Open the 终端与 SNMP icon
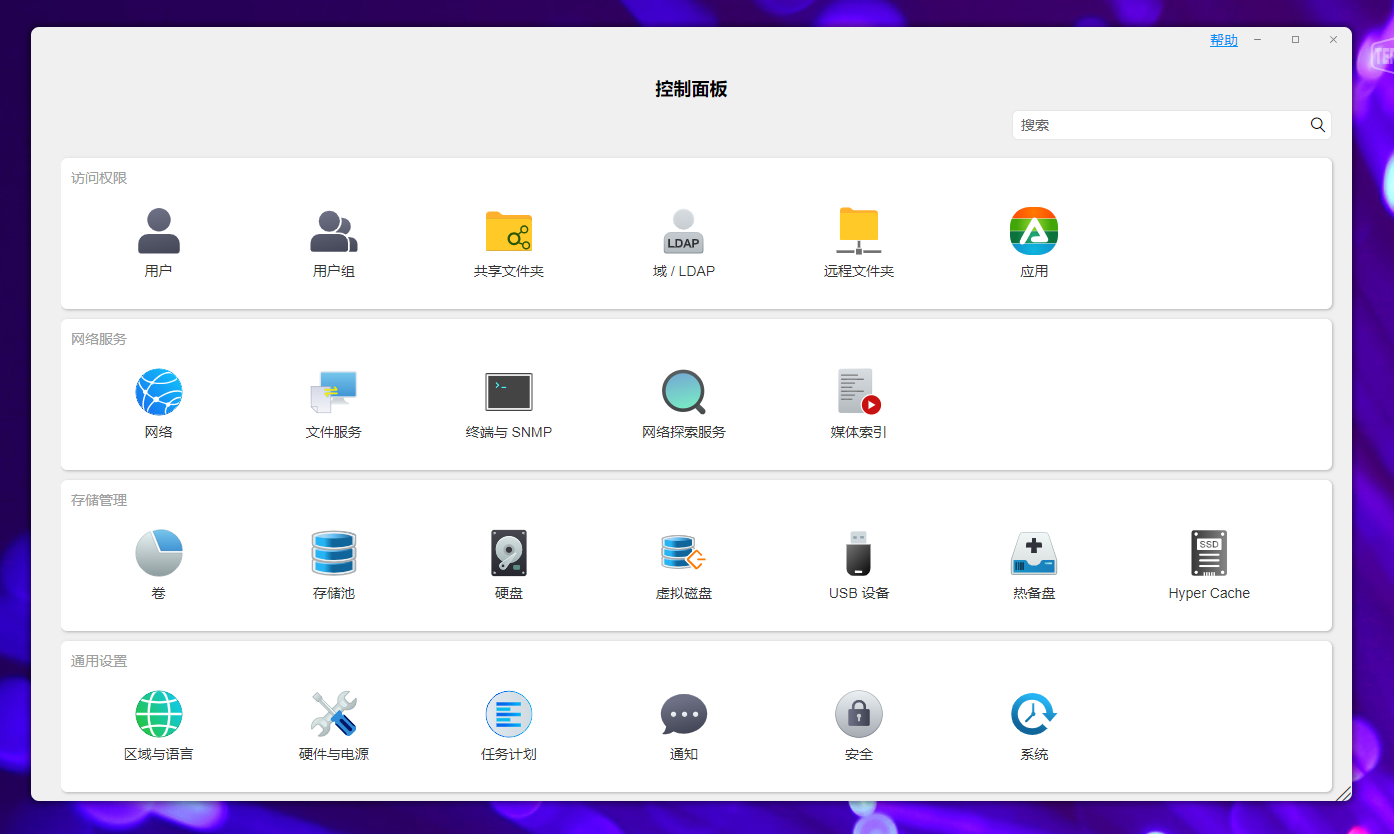Screen dimensions: 1394x834 pos(509,392)
